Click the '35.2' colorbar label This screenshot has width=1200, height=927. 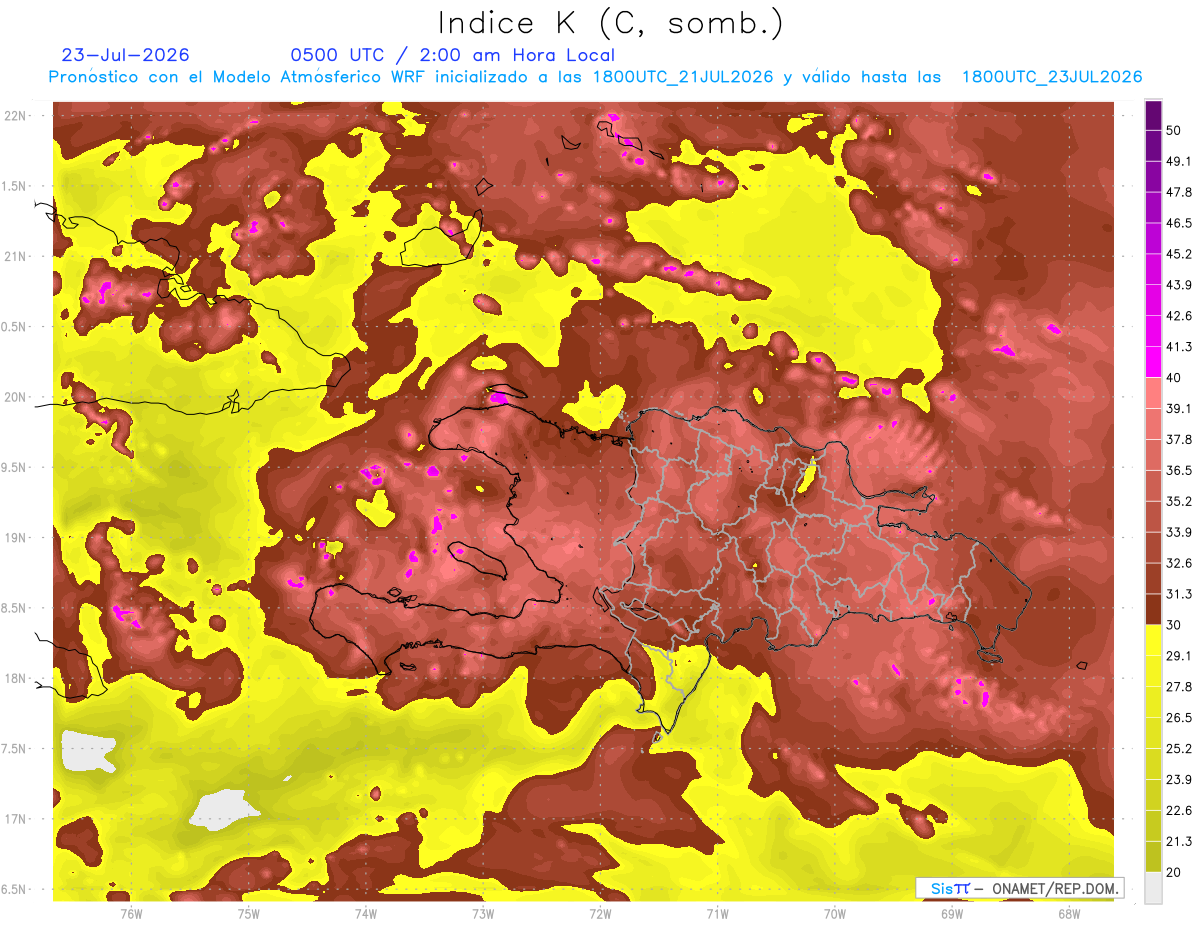[1178, 502]
